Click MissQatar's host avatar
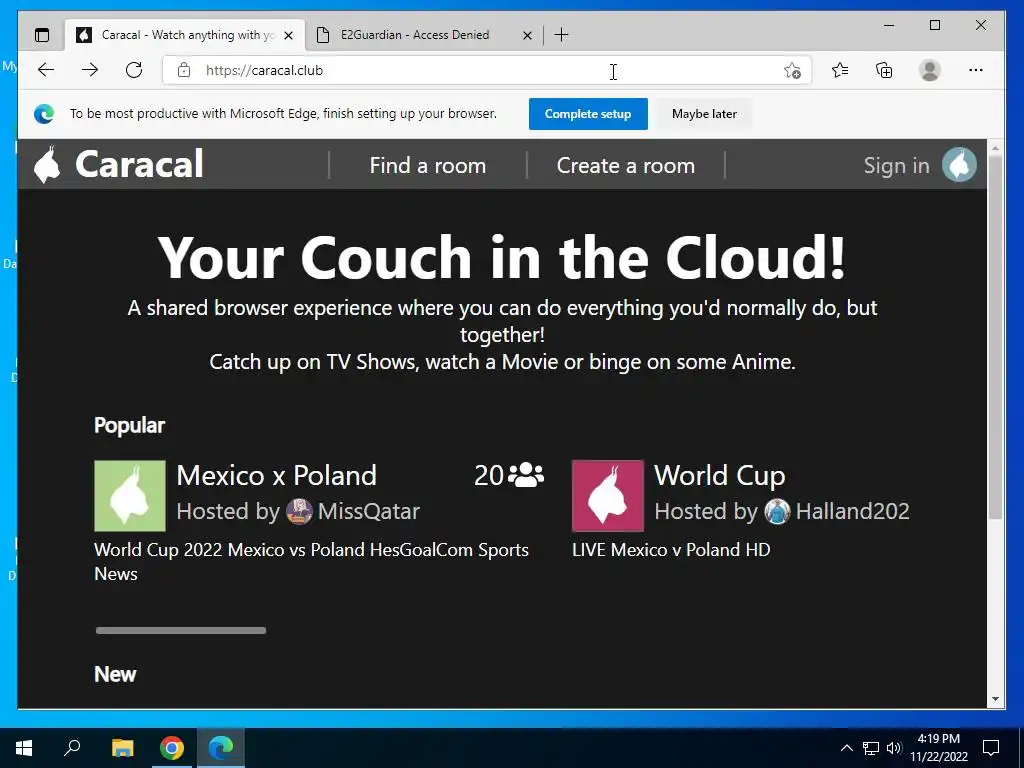 299,511
